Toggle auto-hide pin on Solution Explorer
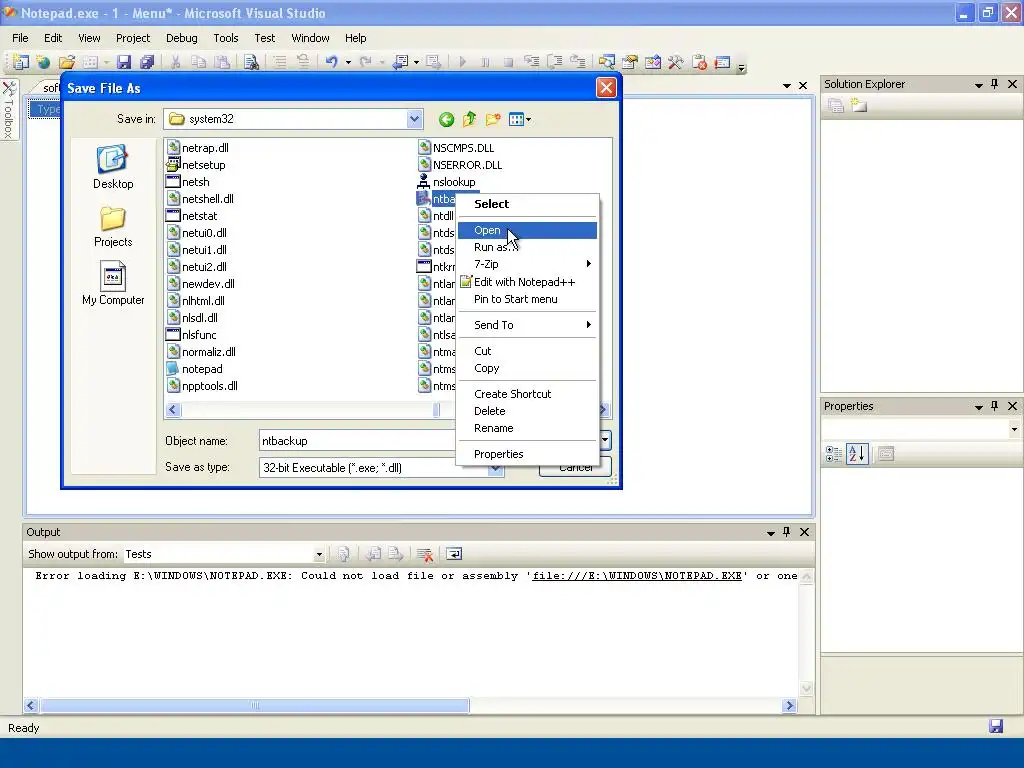 click(995, 84)
